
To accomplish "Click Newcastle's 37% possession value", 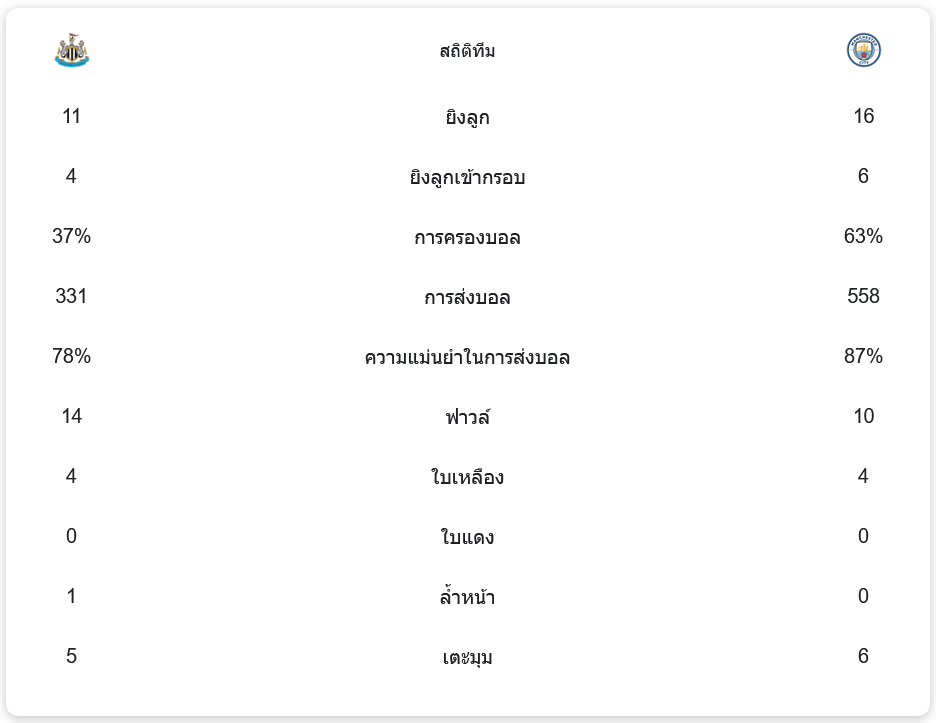I will [x=72, y=237].
